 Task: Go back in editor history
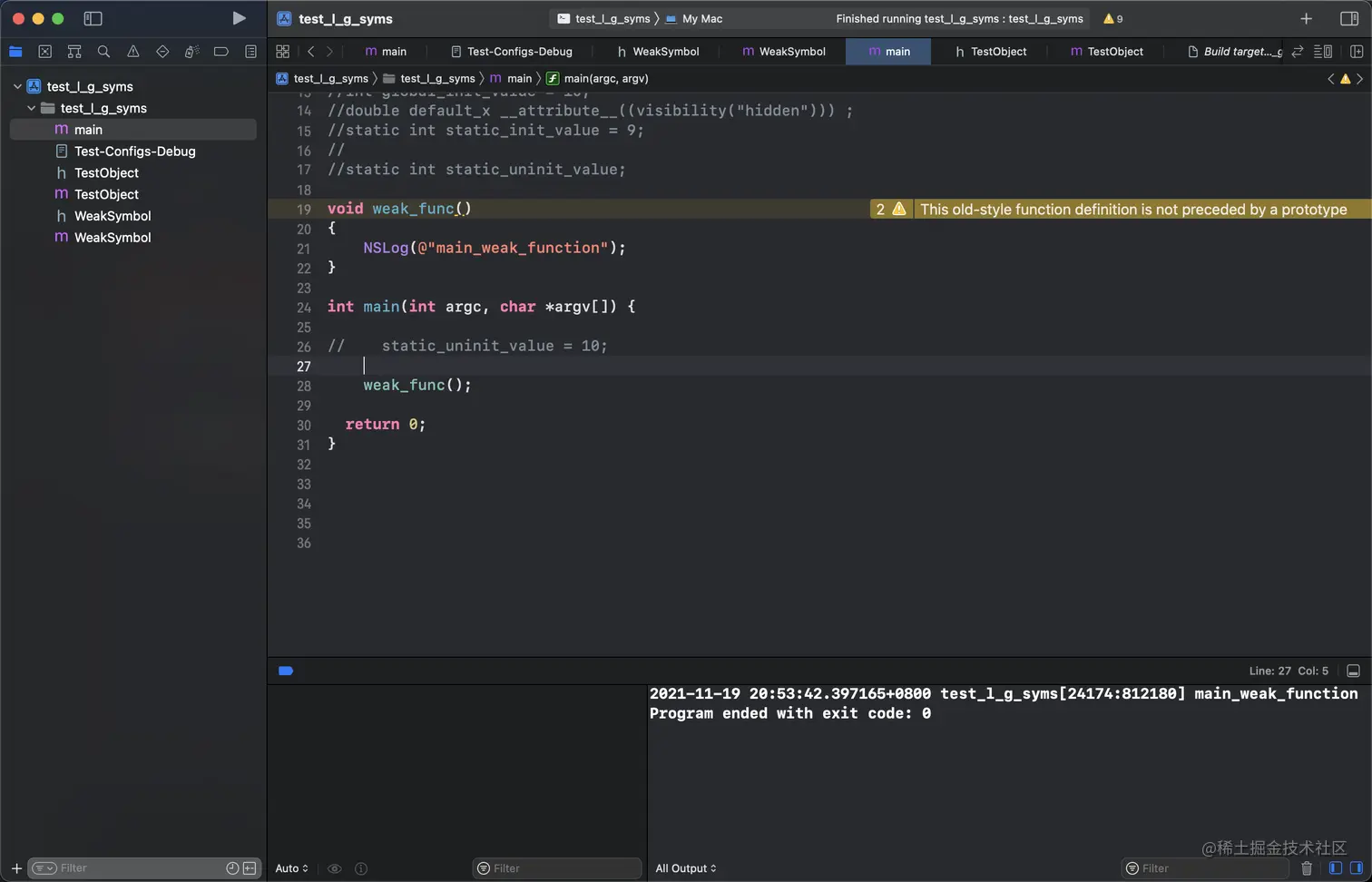[310, 52]
